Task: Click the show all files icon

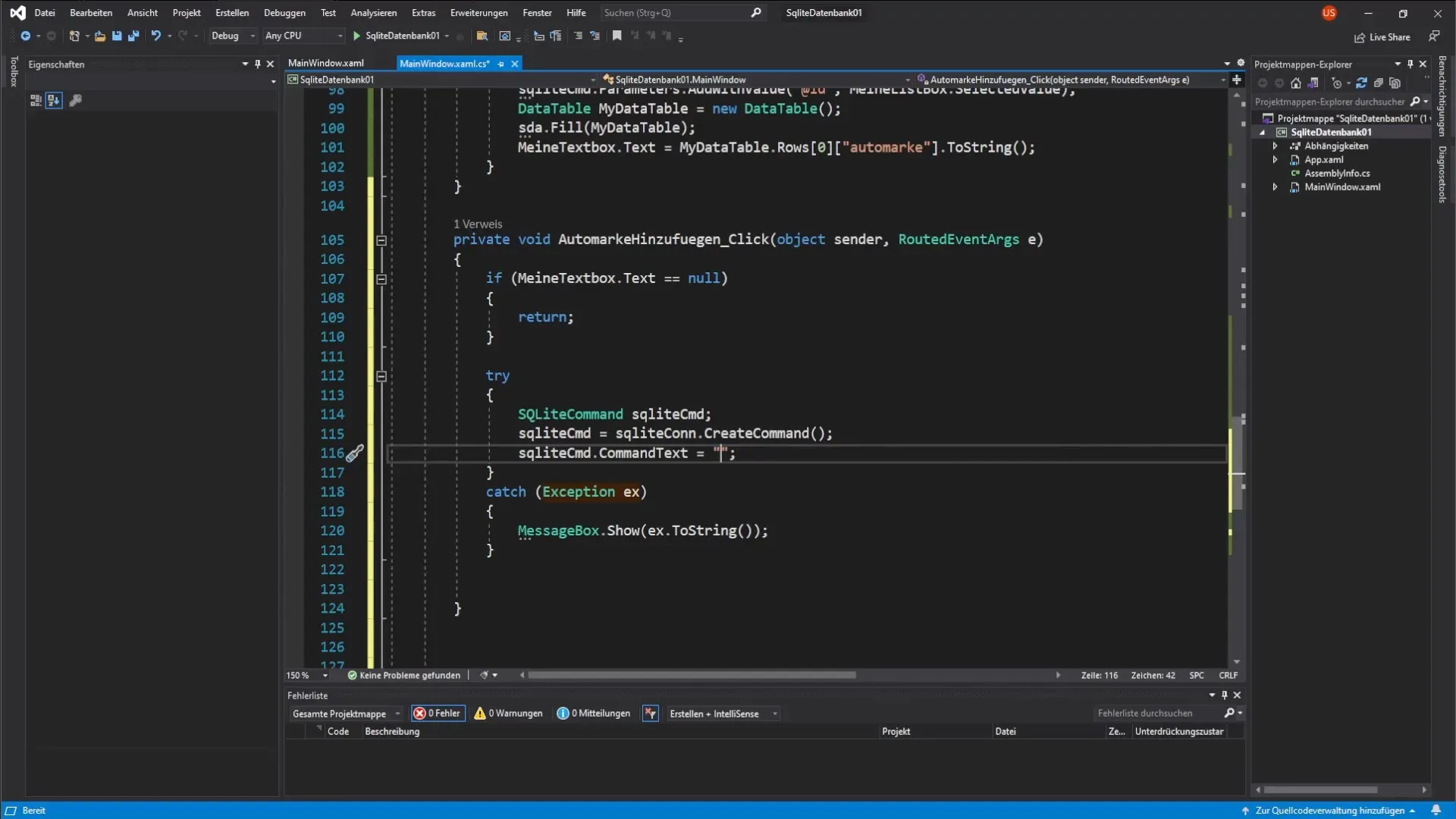Action: click(x=1395, y=83)
